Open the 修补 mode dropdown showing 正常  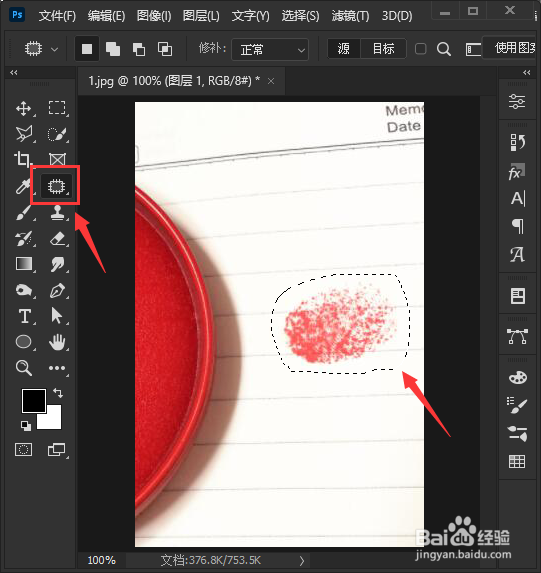pos(270,49)
